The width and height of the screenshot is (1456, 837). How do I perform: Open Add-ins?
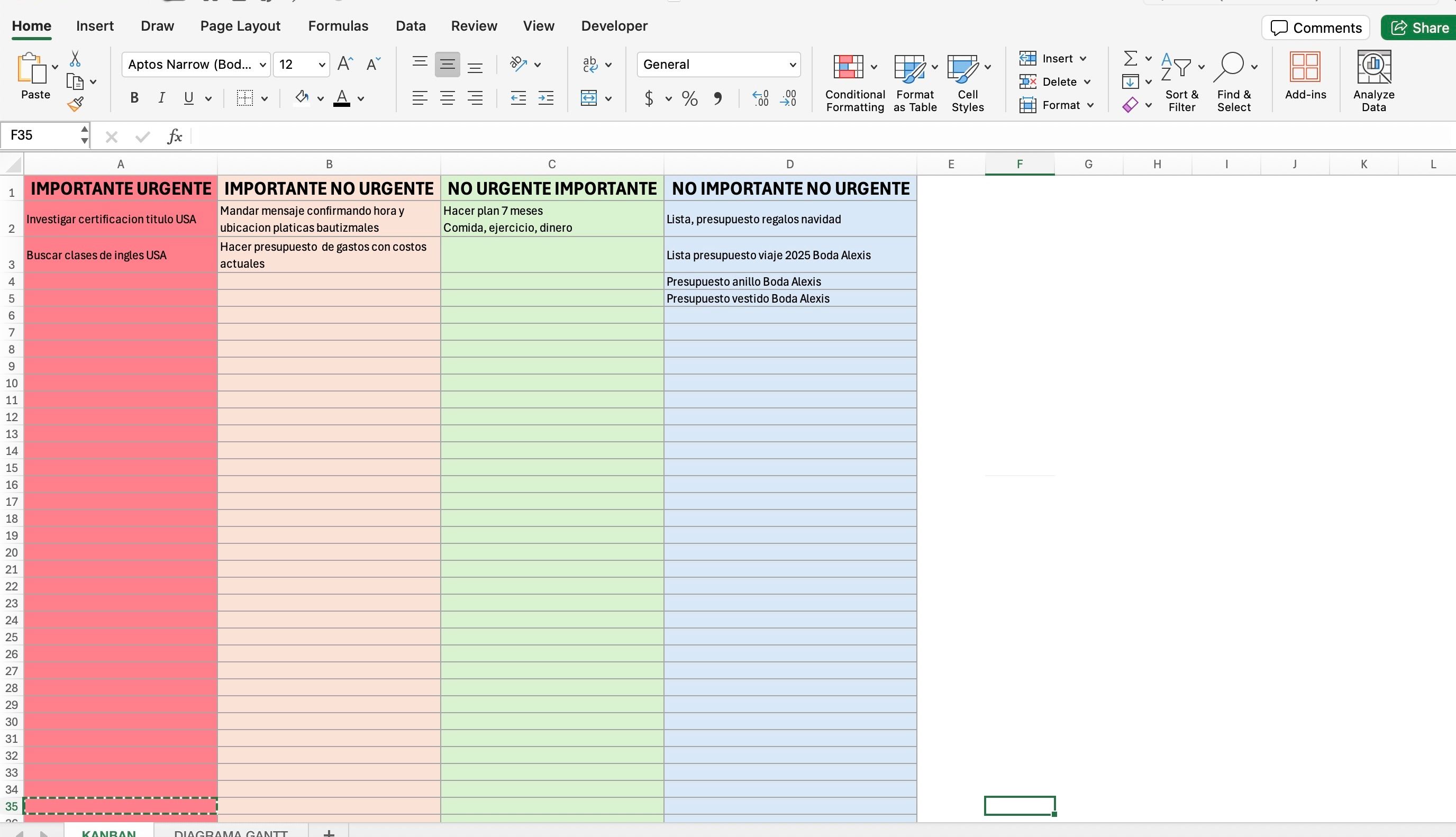(x=1305, y=77)
